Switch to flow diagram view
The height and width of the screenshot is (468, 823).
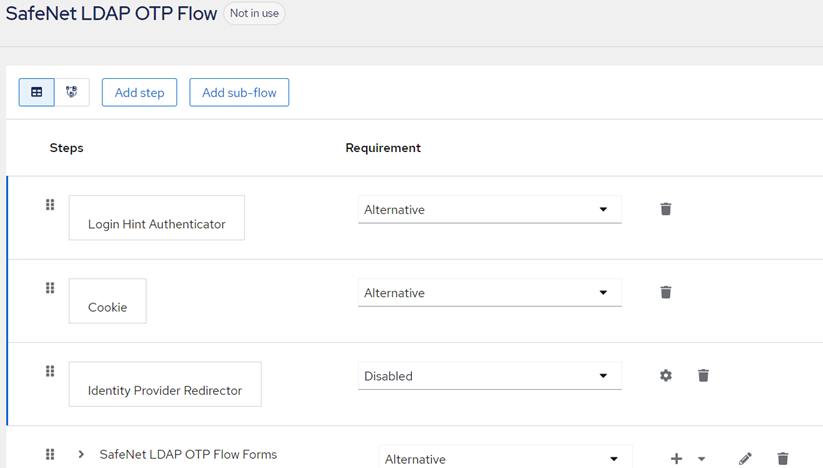coord(72,92)
